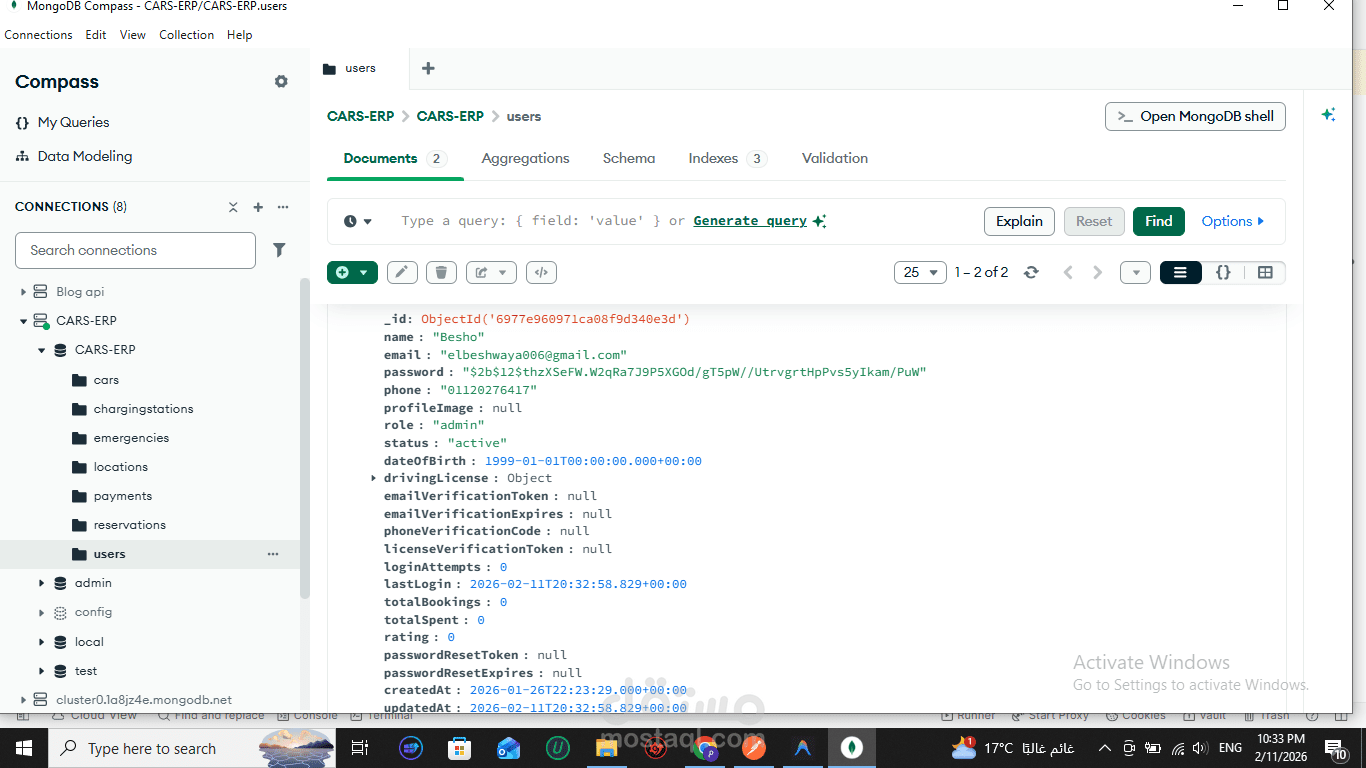This screenshot has height=768, width=1366.
Task: Open the Help menu
Action: pyautogui.click(x=240, y=35)
